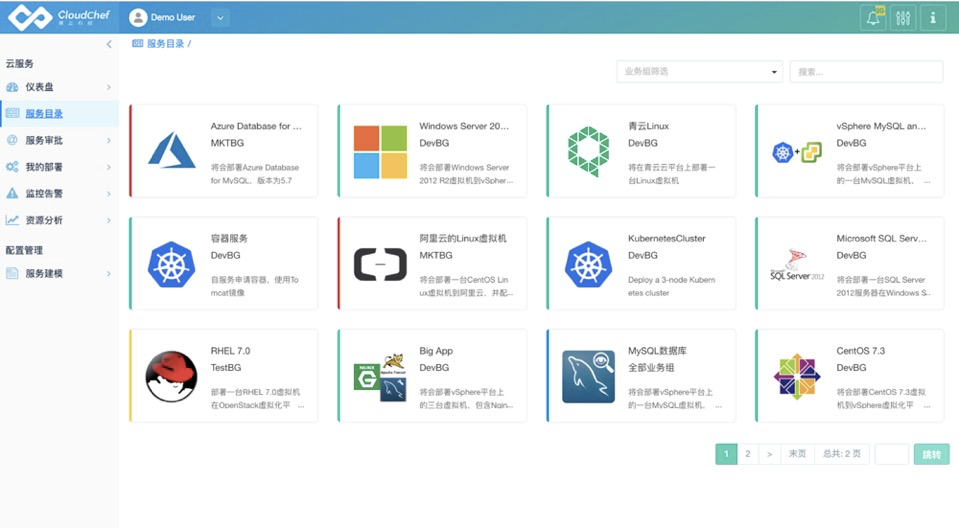
Task: Open the Azure Database for... card title
Action: 256,126
